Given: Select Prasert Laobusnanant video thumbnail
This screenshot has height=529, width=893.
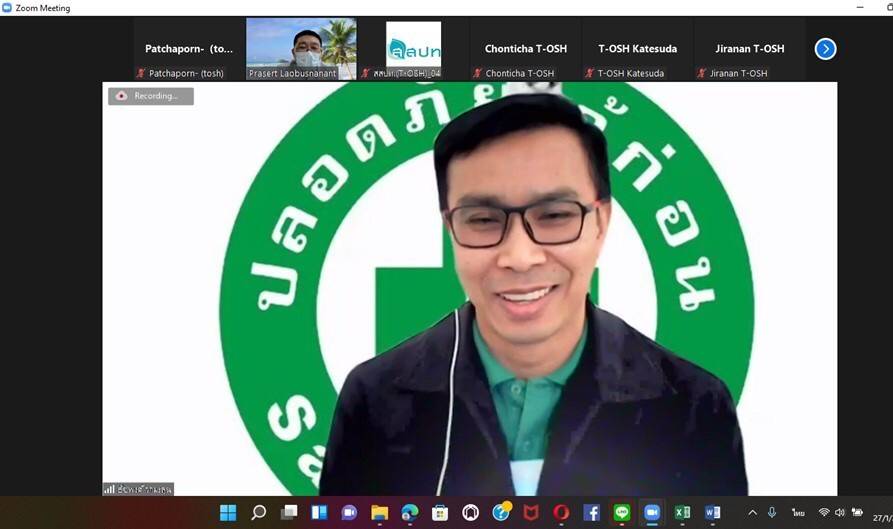Looking at the screenshot, I should [x=301, y=49].
